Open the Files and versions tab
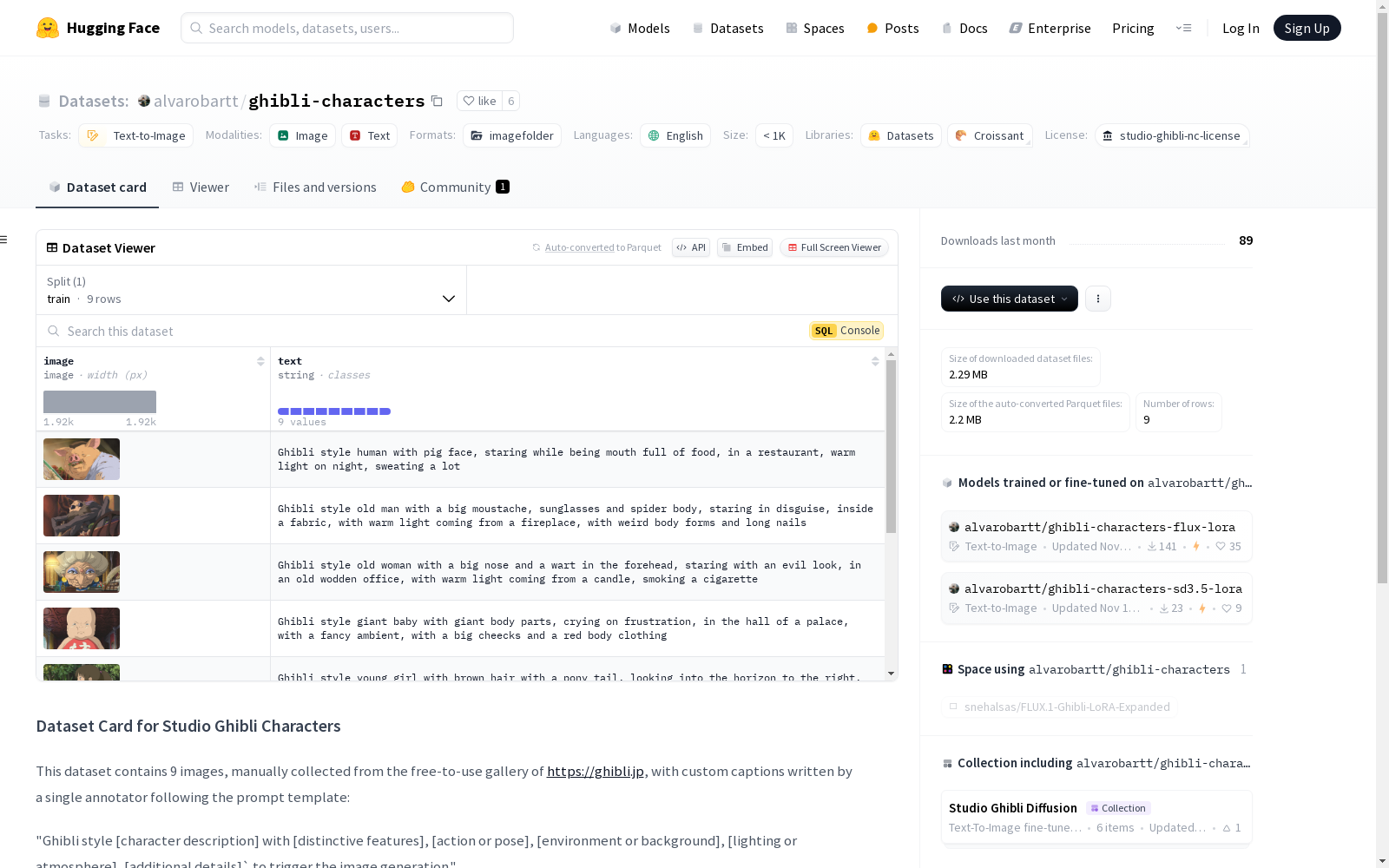Image resolution: width=1389 pixels, height=868 pixels. (x=315, y=187)
